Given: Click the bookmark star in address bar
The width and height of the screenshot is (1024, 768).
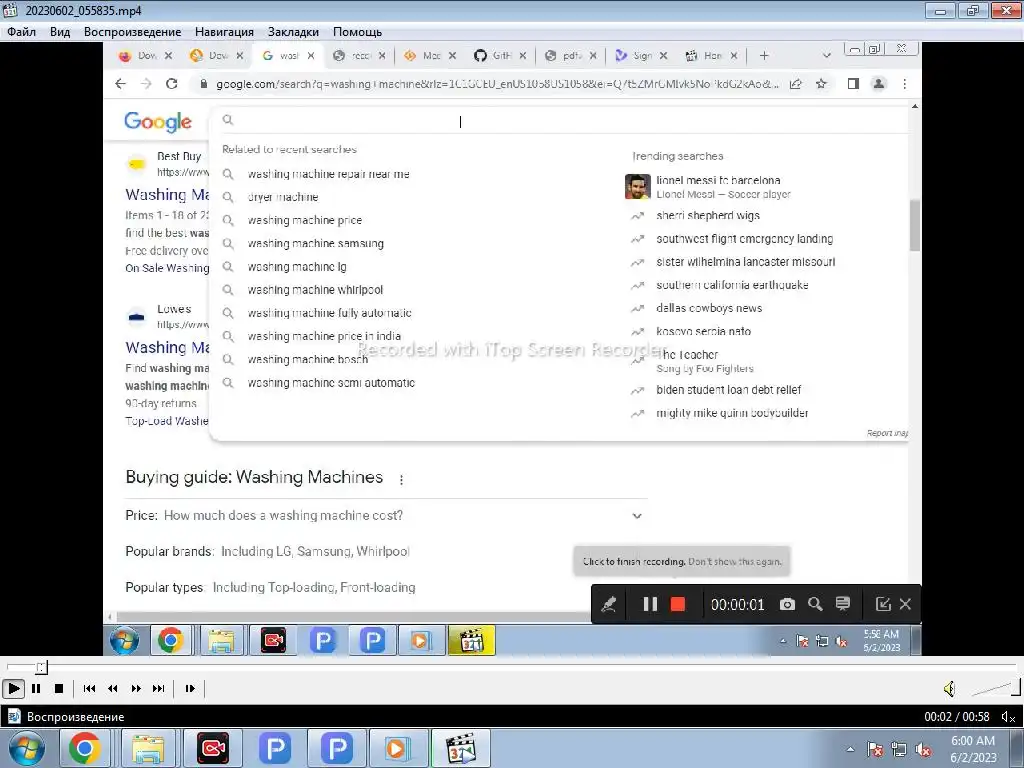Looking at the screenshot, I should (x=822, y=84).
